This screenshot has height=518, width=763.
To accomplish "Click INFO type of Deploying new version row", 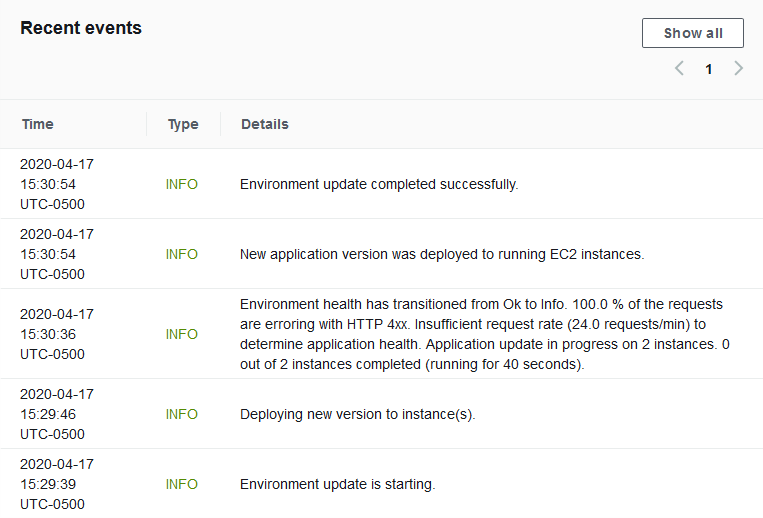I will [x=182, y=414].
